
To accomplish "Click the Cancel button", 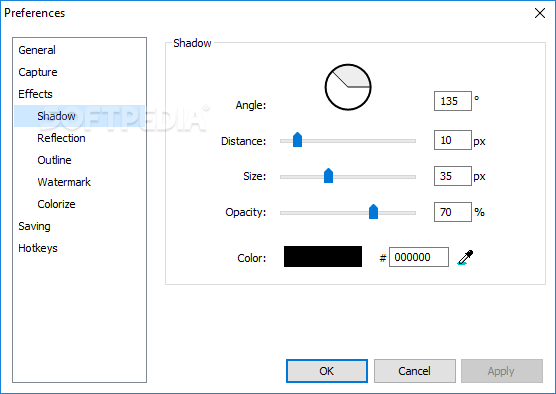I will [415, 371].
